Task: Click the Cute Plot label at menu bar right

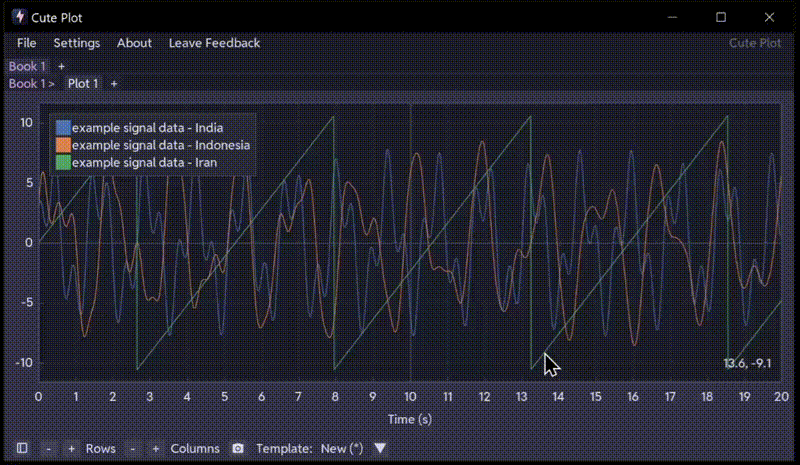Action: [x=755, y=43]
